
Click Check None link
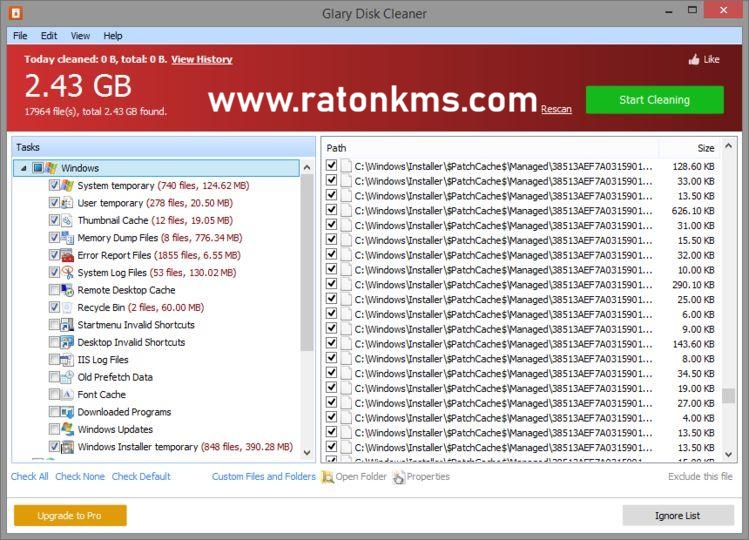80,476
